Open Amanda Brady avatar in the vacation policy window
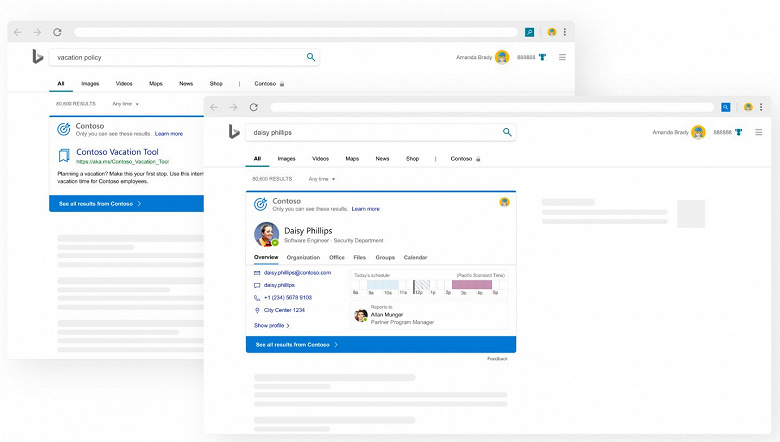The height and width of the screenshot is (442, 780). 502,57
